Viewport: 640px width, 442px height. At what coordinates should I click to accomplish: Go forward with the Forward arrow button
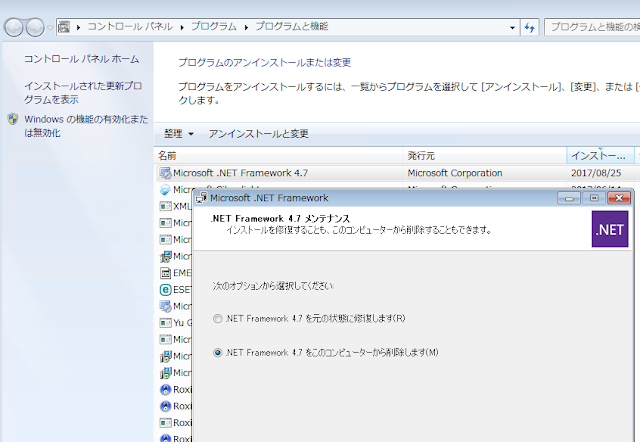(35, 28)
